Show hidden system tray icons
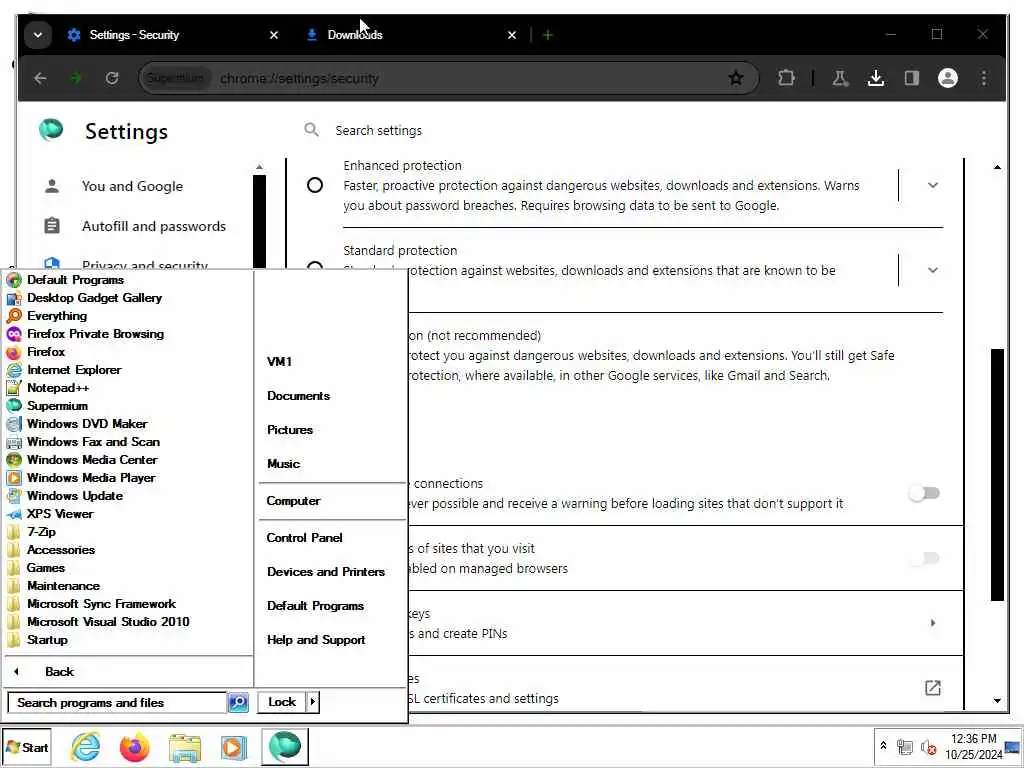1024x768 pixels. coord(884,746)
